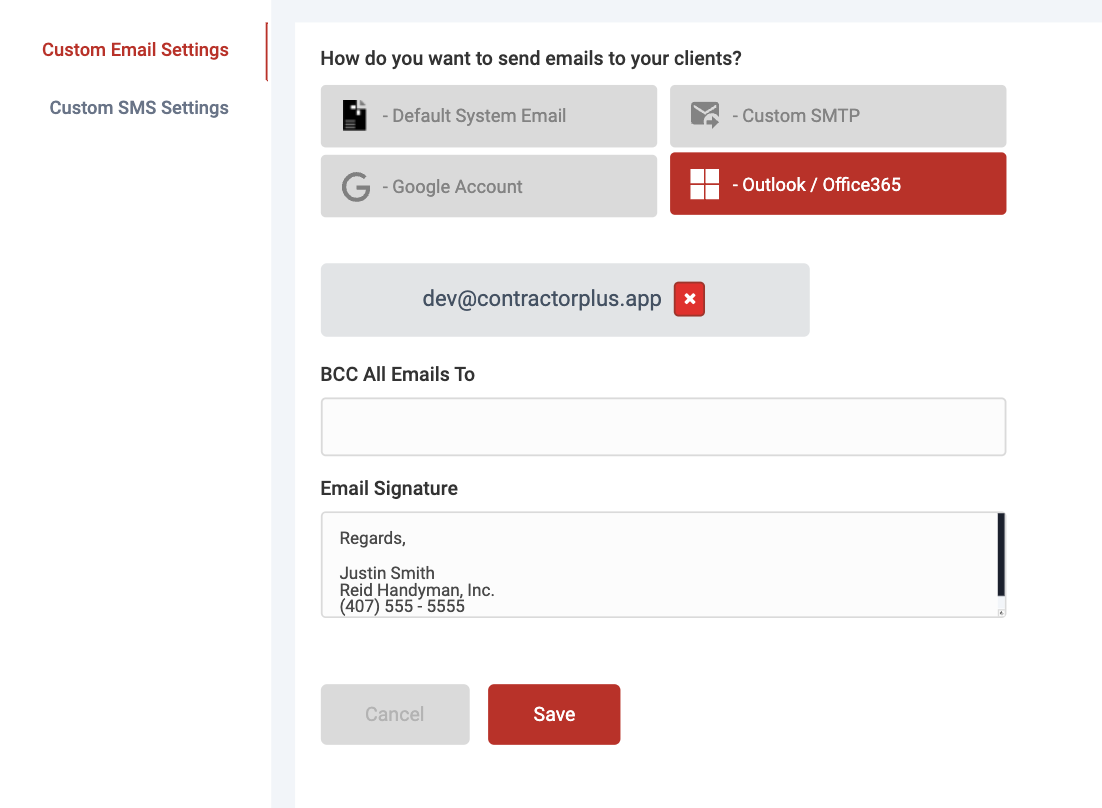Click the Email Signature box scrollbar

coord(1001,555)
